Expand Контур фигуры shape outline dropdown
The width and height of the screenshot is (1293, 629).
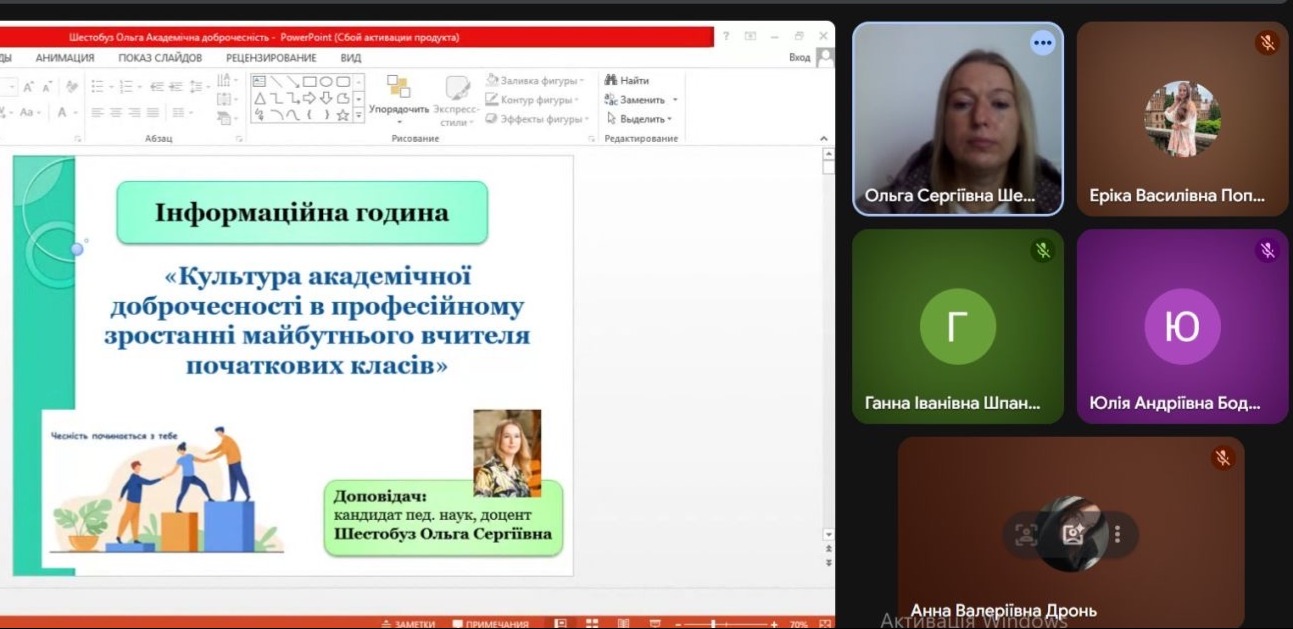coord(581,99)
